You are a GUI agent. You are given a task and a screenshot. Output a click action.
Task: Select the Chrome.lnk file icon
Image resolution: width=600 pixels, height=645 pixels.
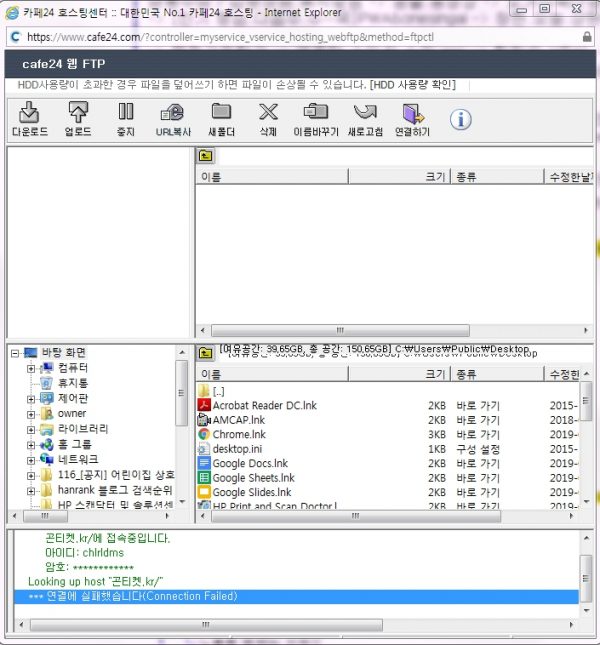tap(204, 434)
